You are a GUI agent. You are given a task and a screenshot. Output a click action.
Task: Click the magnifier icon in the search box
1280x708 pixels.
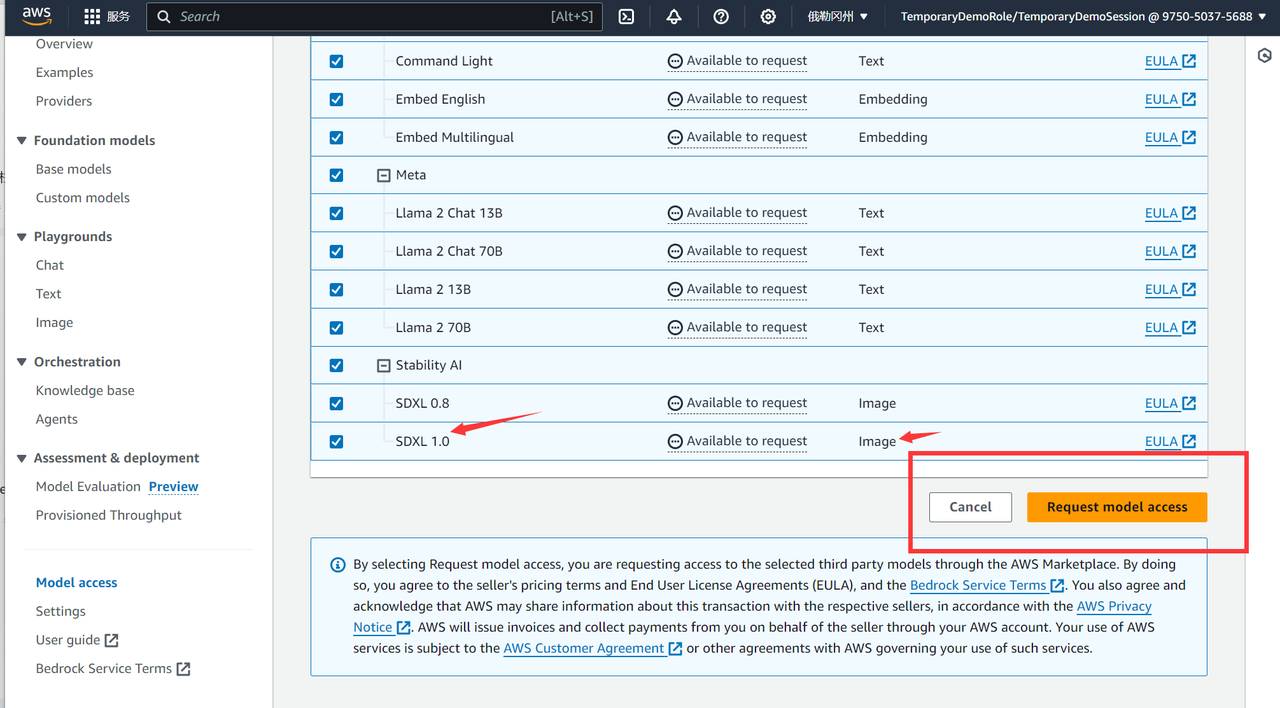(x=164, y=17)
